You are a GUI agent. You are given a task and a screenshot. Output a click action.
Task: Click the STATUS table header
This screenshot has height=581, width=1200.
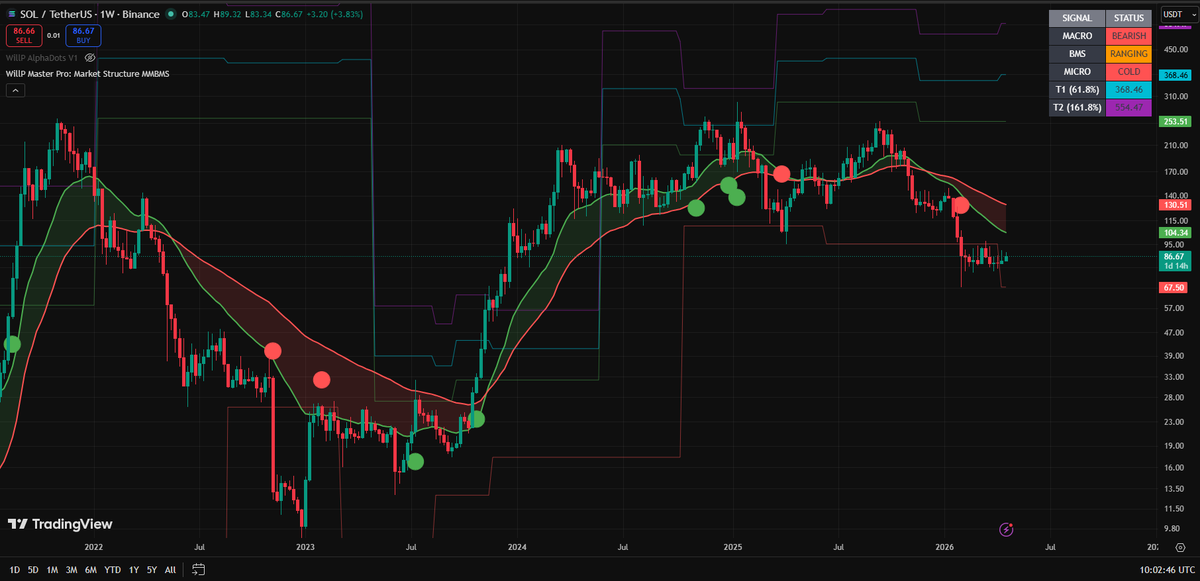[x=1127, y=18]
